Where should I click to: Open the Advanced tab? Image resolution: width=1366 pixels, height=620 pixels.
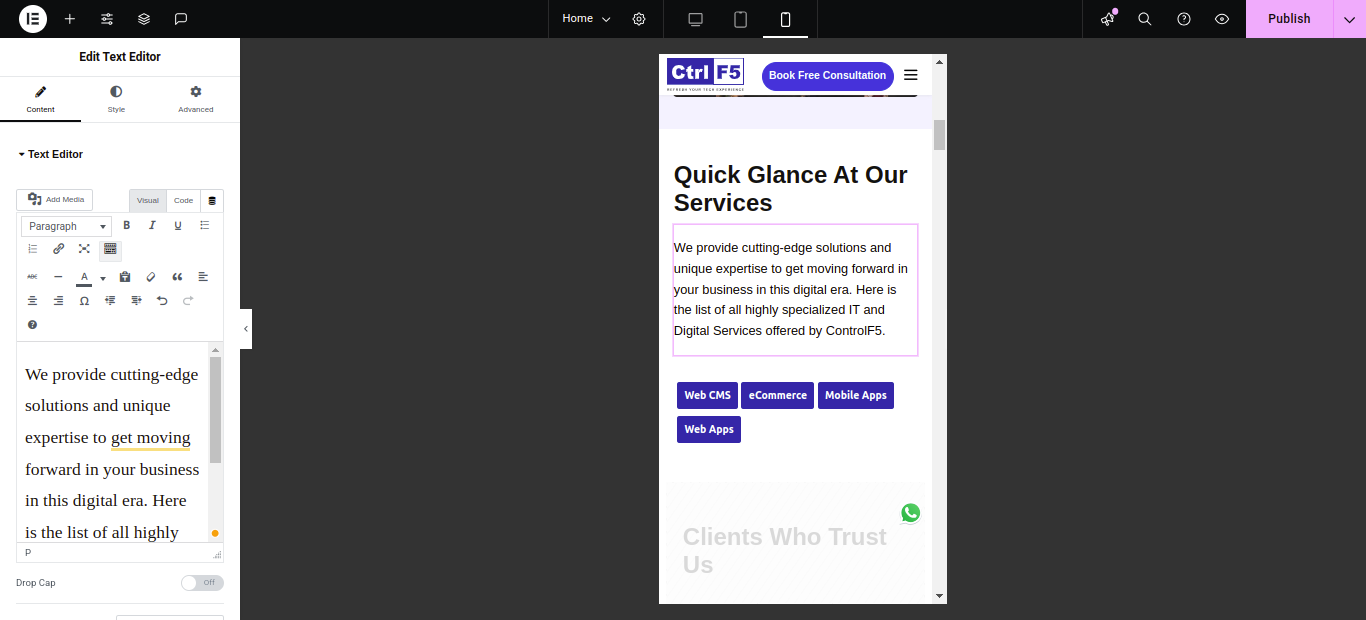(x=196, y=99)
